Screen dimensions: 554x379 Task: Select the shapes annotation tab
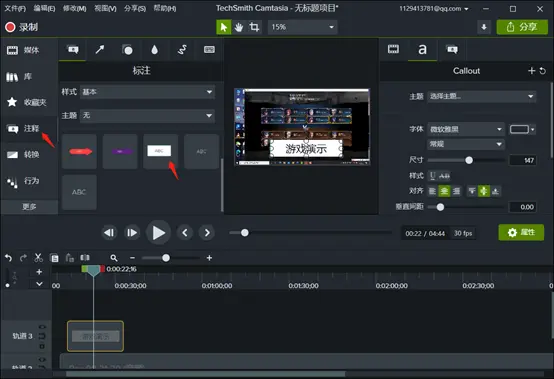(x=127, y=49)
